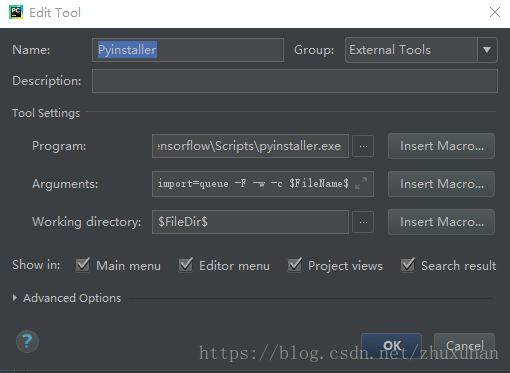Open the Group dropdown arrow

coord(487,50)
